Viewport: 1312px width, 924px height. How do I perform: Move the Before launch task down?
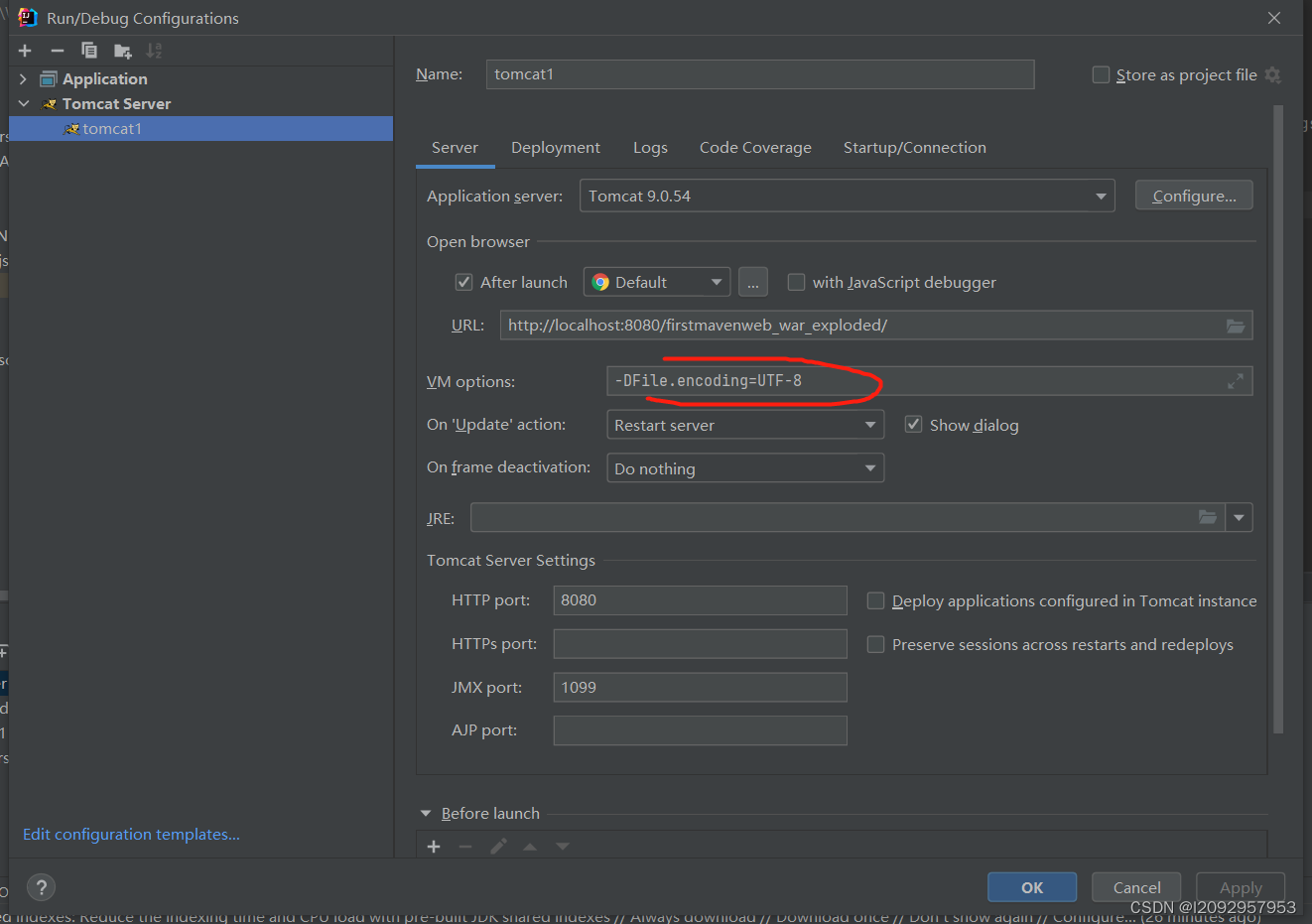click(x=563, y=847)
